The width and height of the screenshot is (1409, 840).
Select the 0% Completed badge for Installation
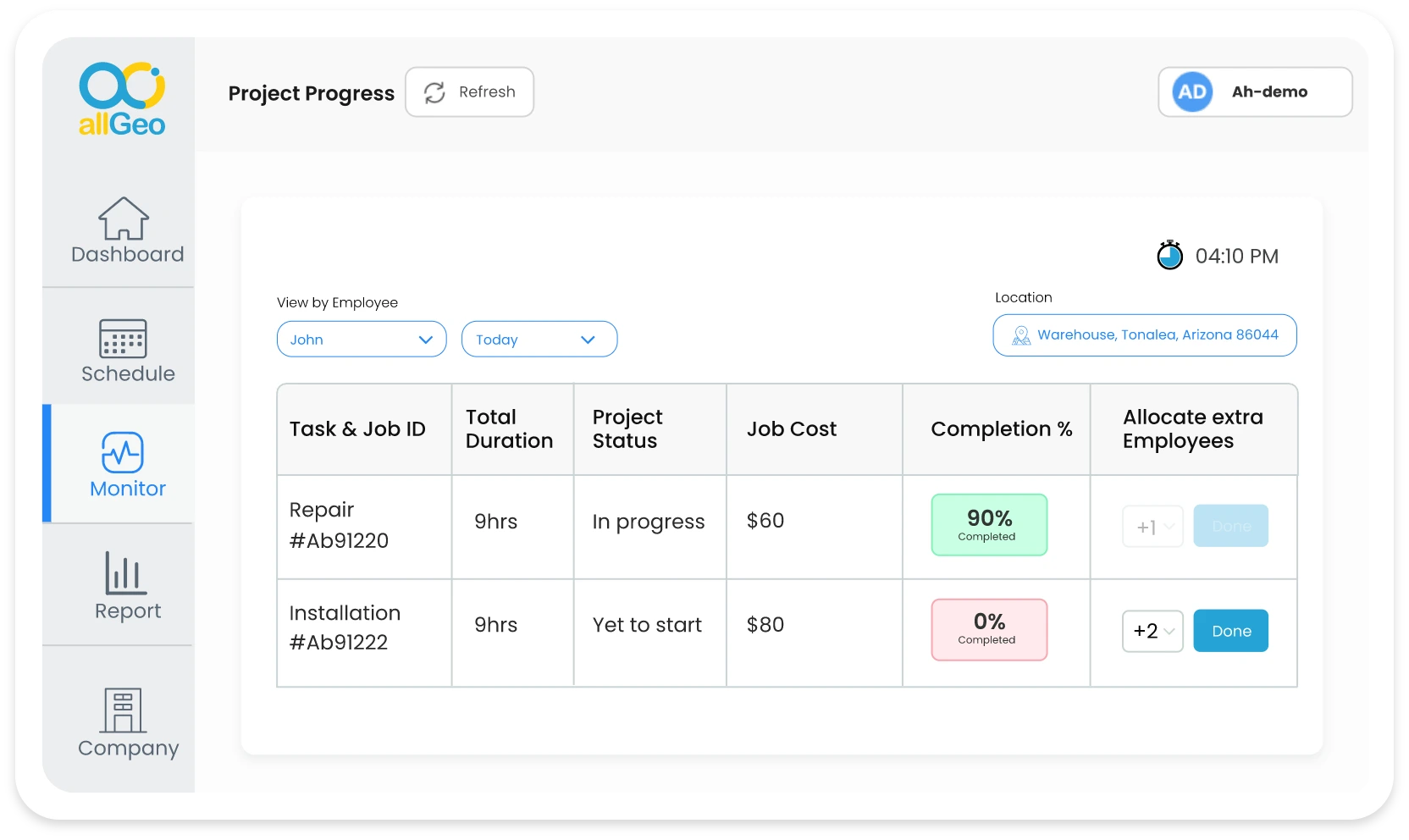(988, 630)
